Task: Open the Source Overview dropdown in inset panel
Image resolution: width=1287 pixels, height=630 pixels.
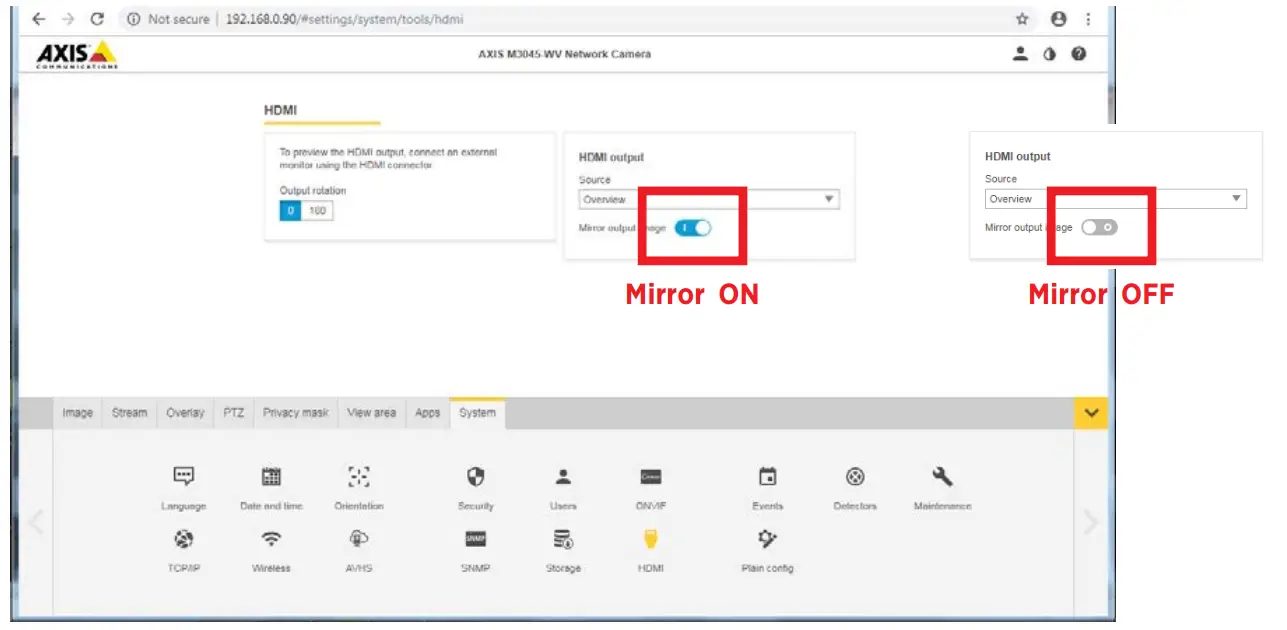Action: [x=1116, y=199]
